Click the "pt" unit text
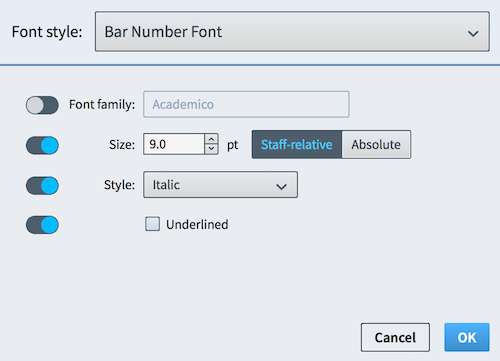The image size is (500, 361). (233, 145)
